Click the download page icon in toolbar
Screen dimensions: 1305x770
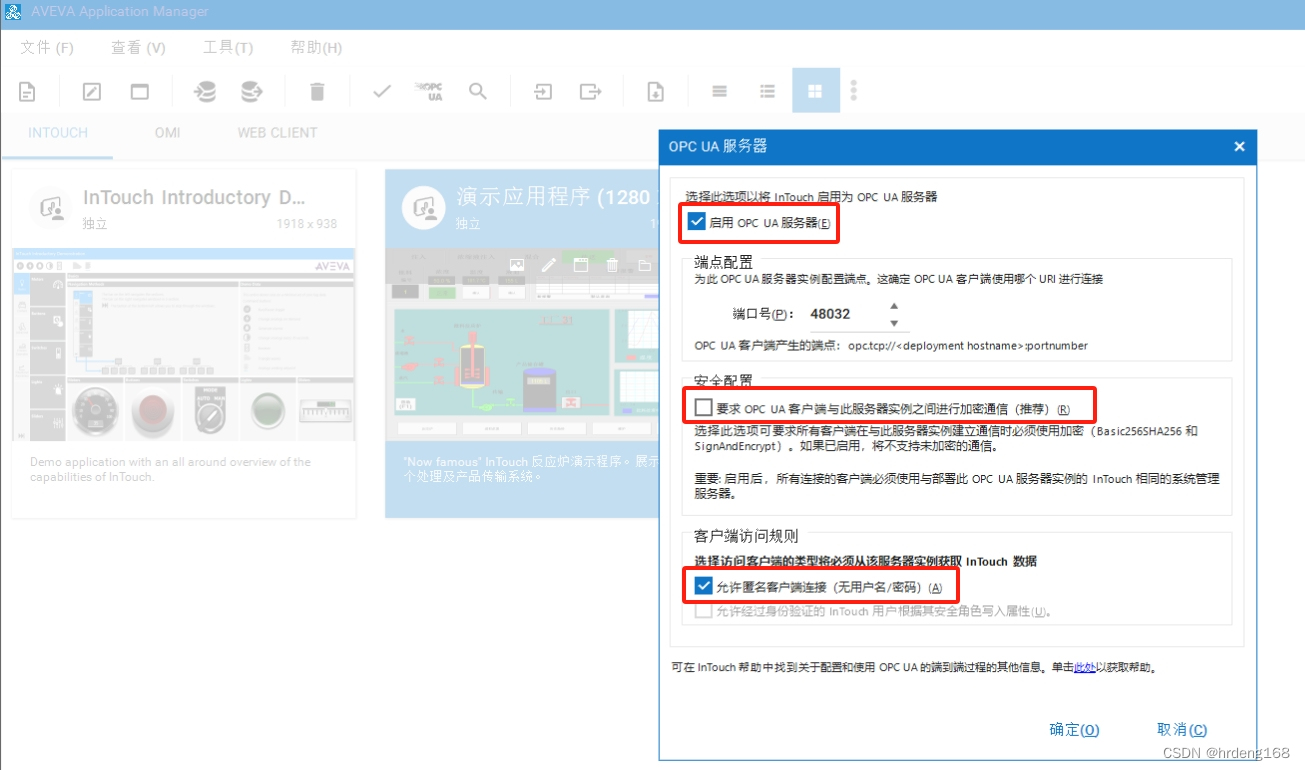[x=655, y=92]
